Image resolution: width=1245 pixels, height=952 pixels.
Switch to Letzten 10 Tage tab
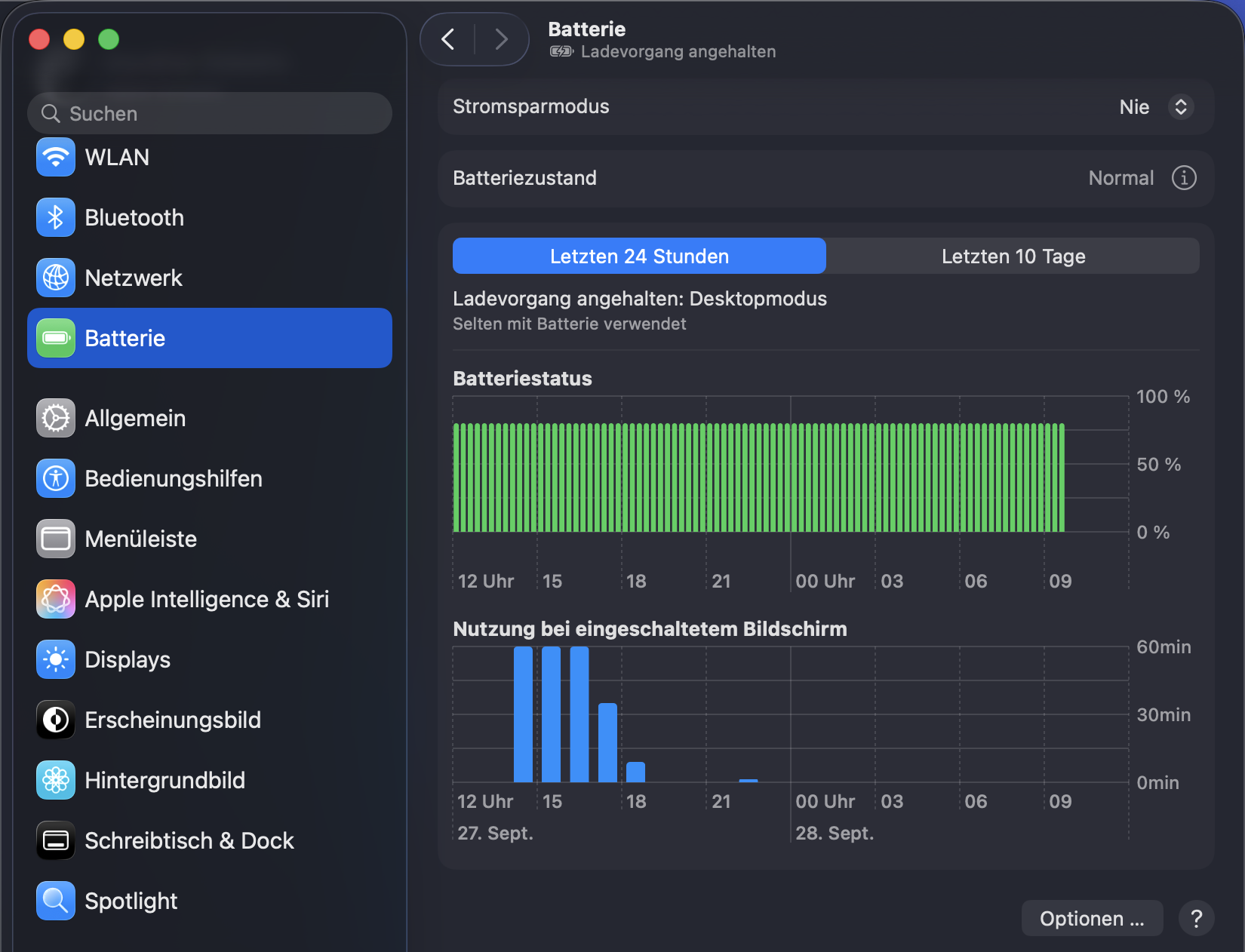click(1013, 256)
